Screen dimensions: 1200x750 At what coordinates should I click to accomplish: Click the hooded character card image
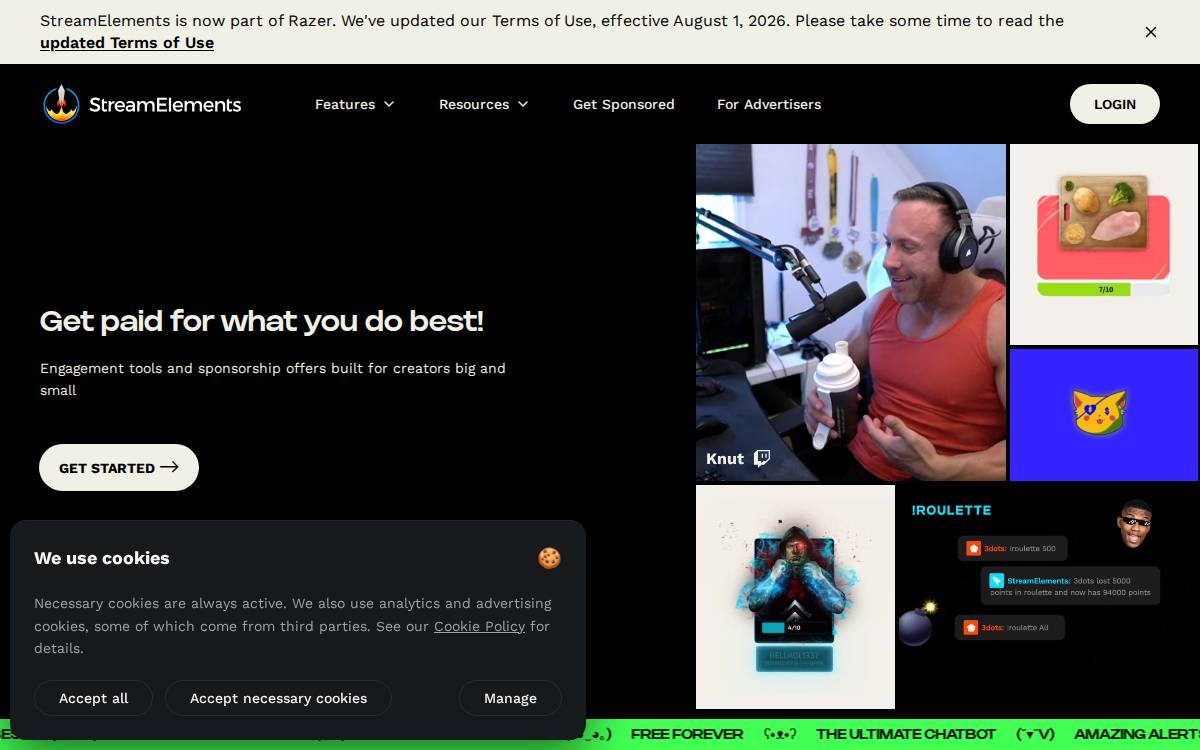795,597
